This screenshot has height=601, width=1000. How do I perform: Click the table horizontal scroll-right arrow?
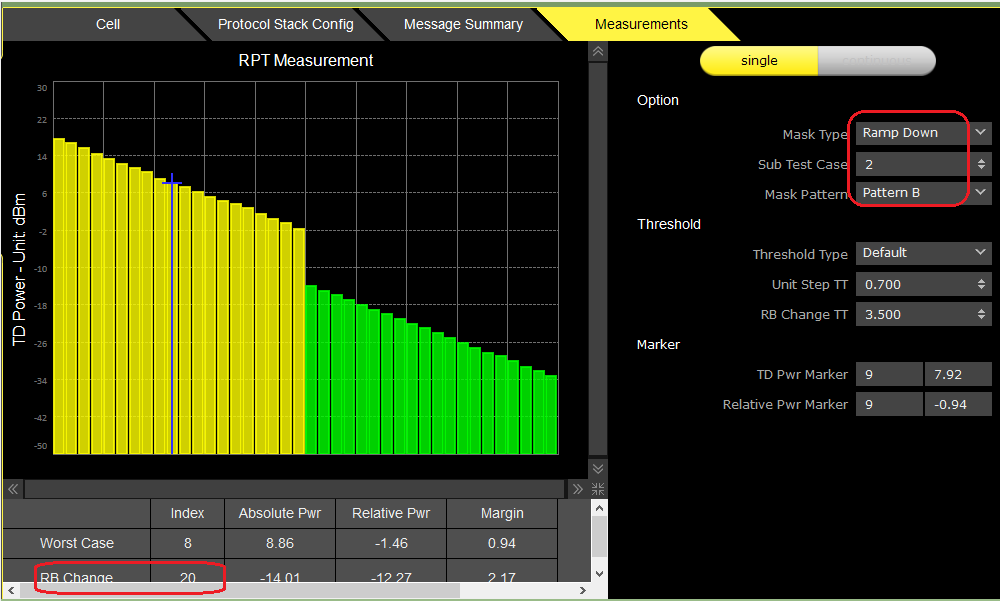582,590
